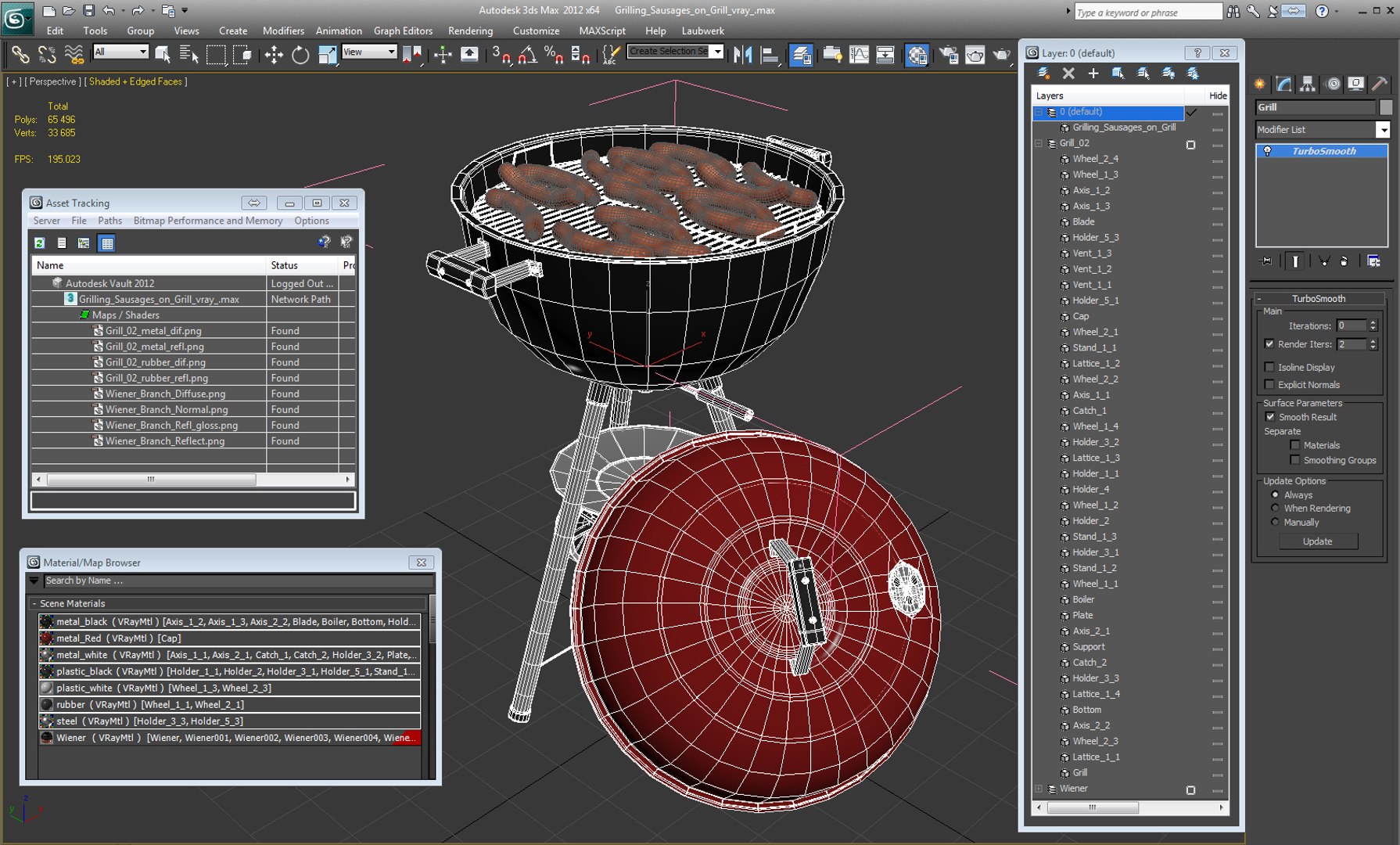This screenshot has width=1400, height=845.
Task: Open the Create Selection Set dropdown
Action: [x=717, y=52]
